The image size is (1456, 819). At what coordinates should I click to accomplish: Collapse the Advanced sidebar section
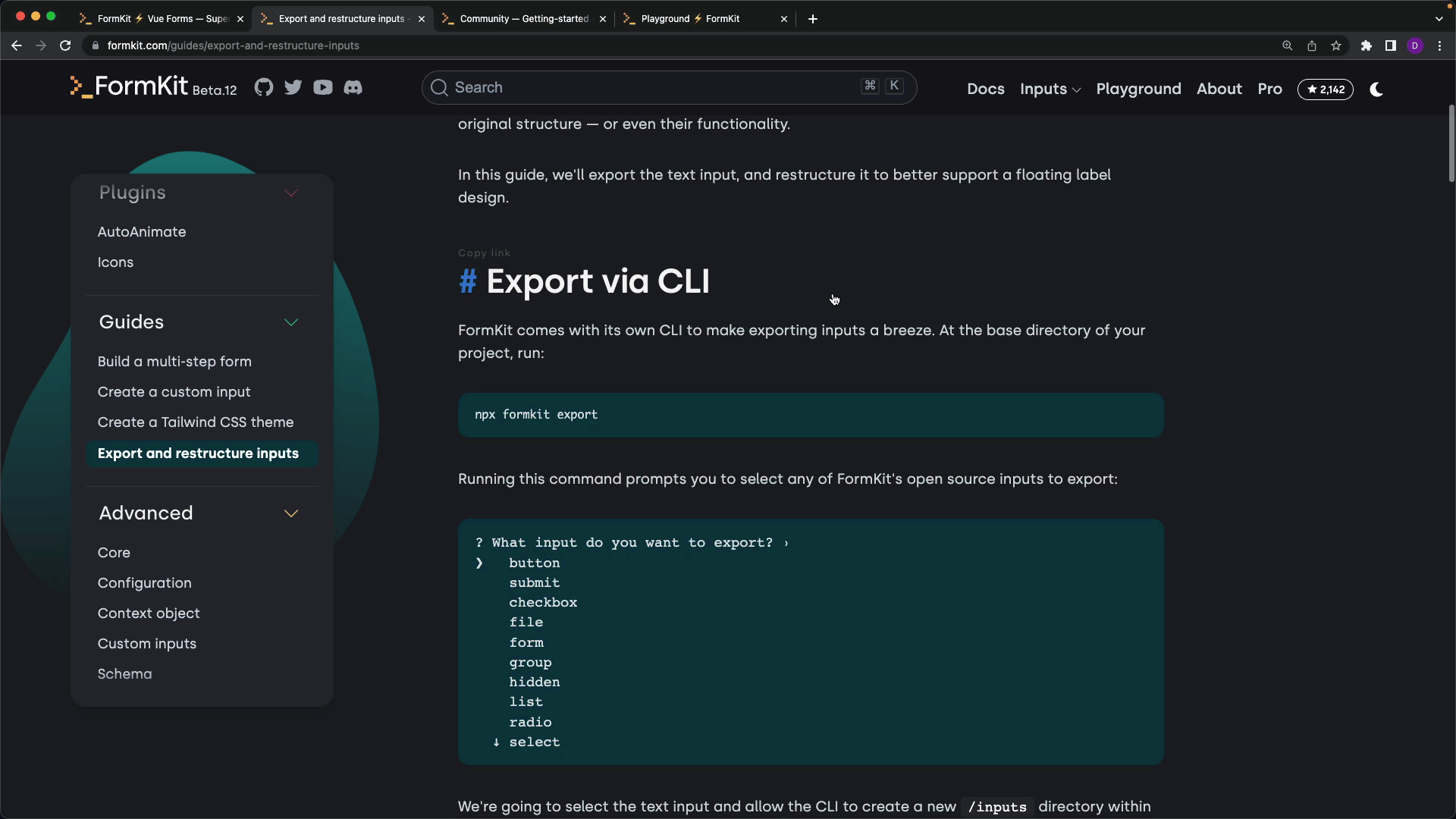291,513
